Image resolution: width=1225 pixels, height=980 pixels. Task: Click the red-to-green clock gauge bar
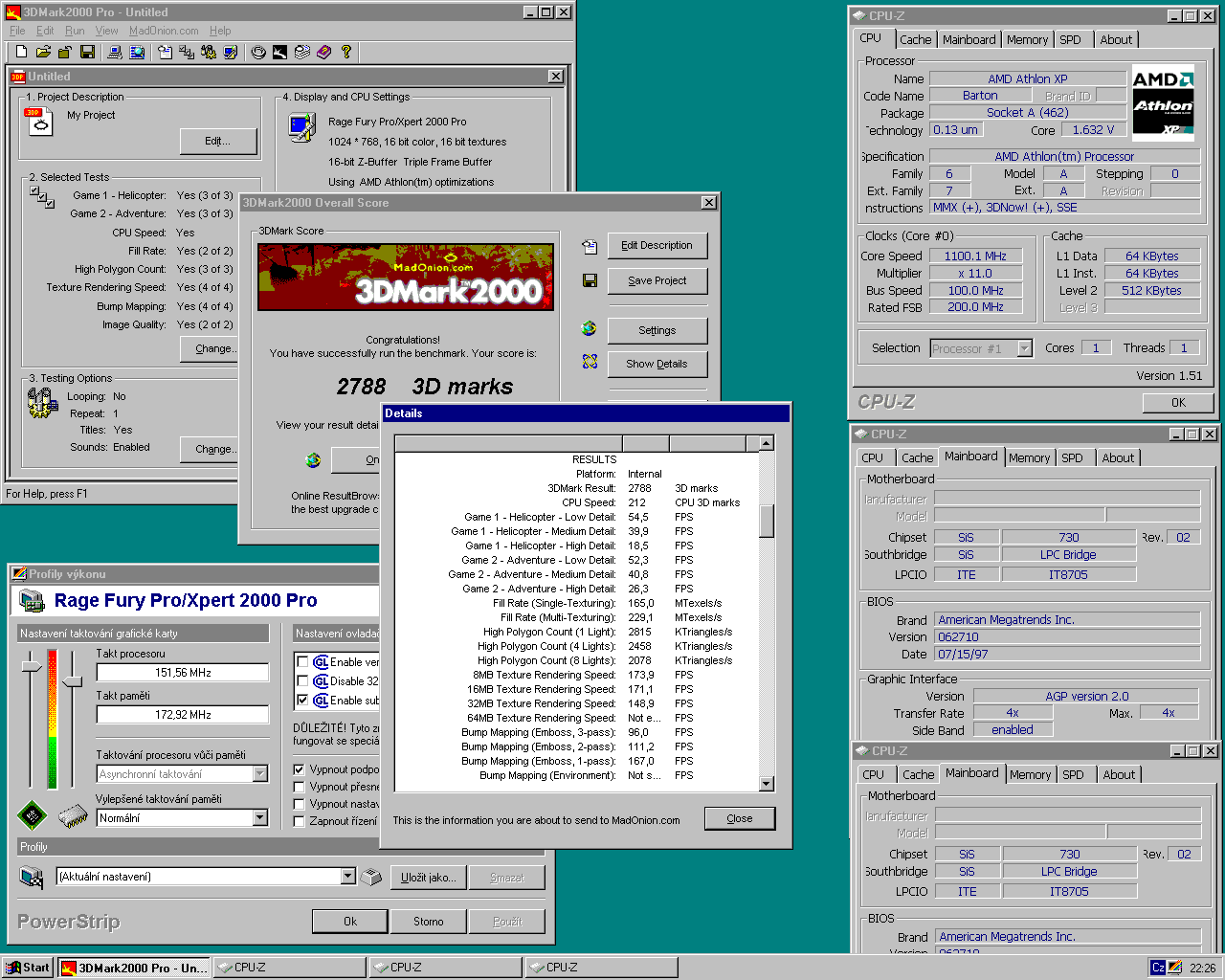tap(52, 719)
